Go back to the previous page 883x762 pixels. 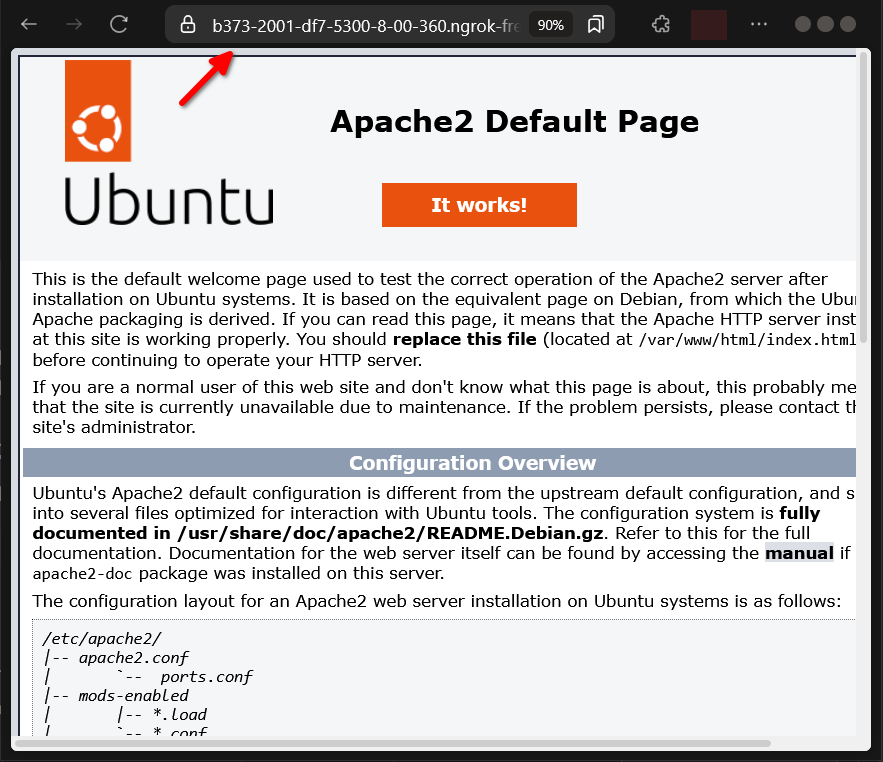coord(29,24)
